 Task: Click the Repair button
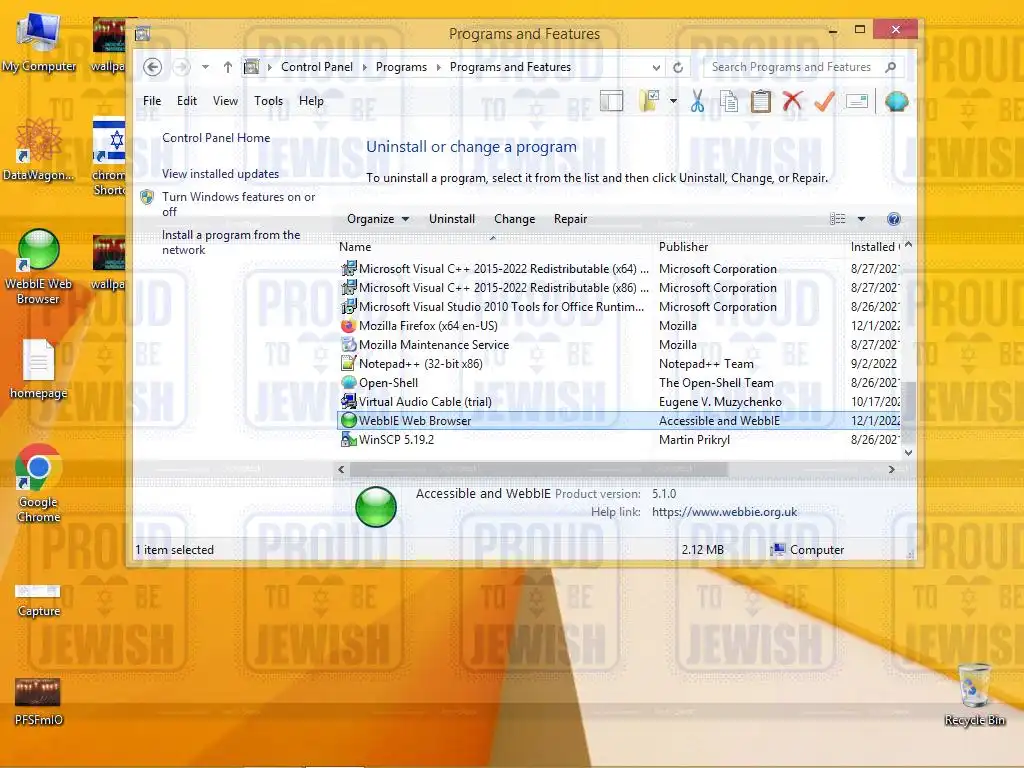570,219
